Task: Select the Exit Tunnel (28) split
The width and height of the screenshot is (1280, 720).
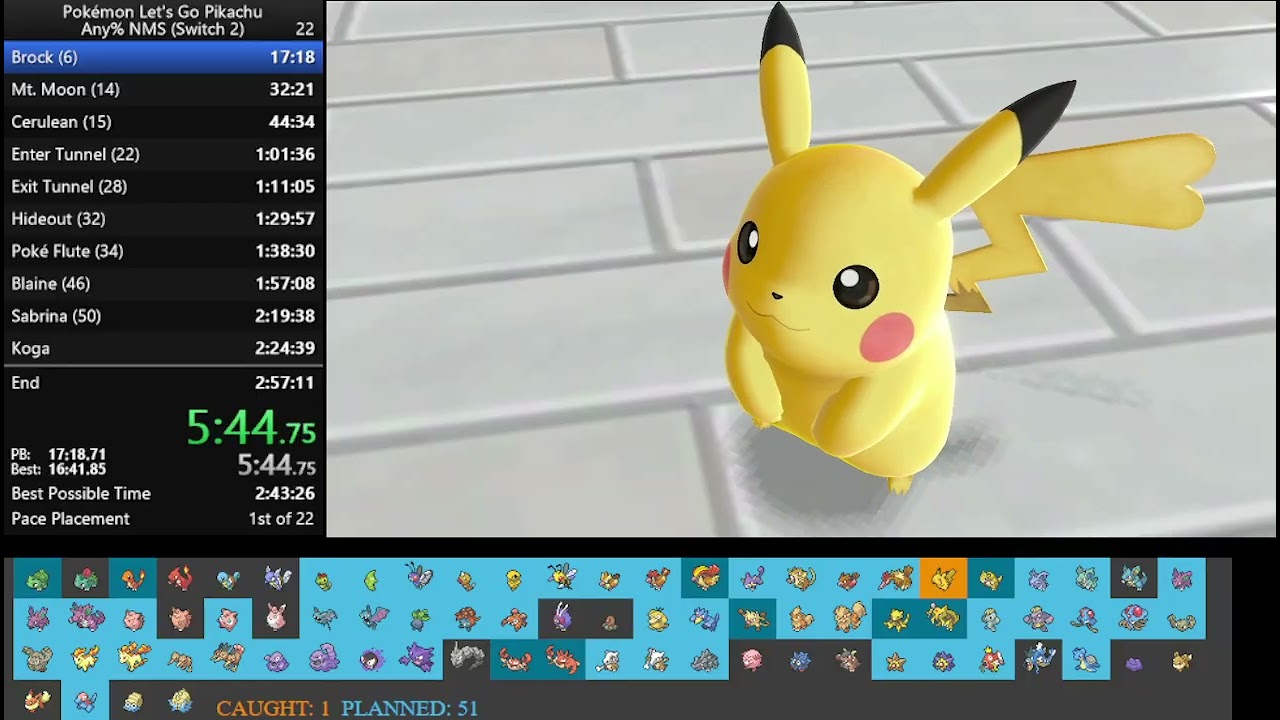Action: pyautogui.click(x=163, y=186)
